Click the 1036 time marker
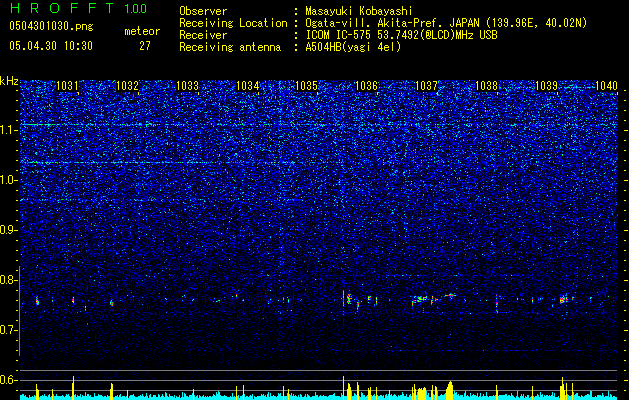This screenshot has width=629, height=400. point(367,85)
